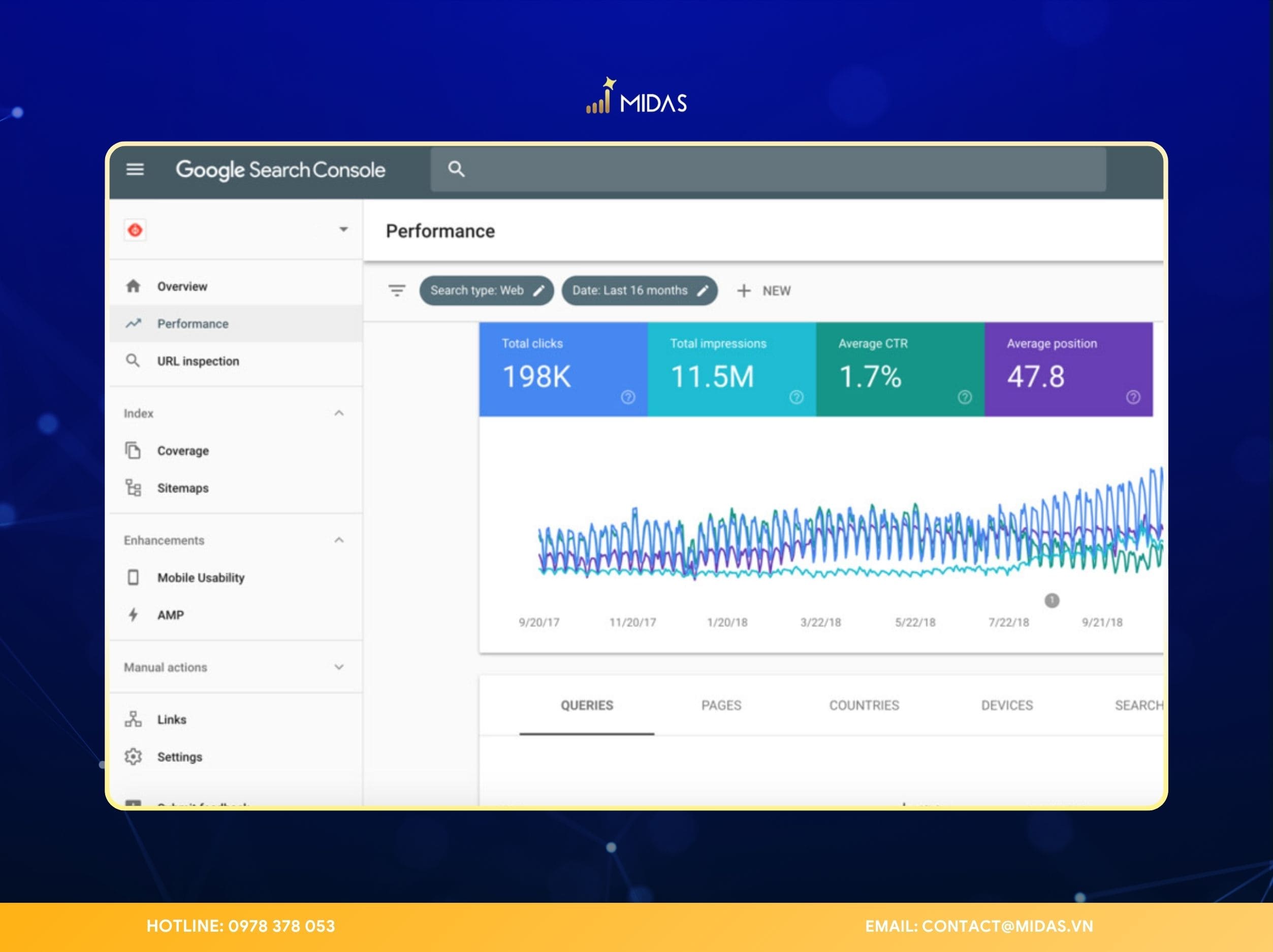Toggle the Total clicks metric card
Image resolution: width=1273 pixels, height=952 pixels.
(x=563, y=369)
